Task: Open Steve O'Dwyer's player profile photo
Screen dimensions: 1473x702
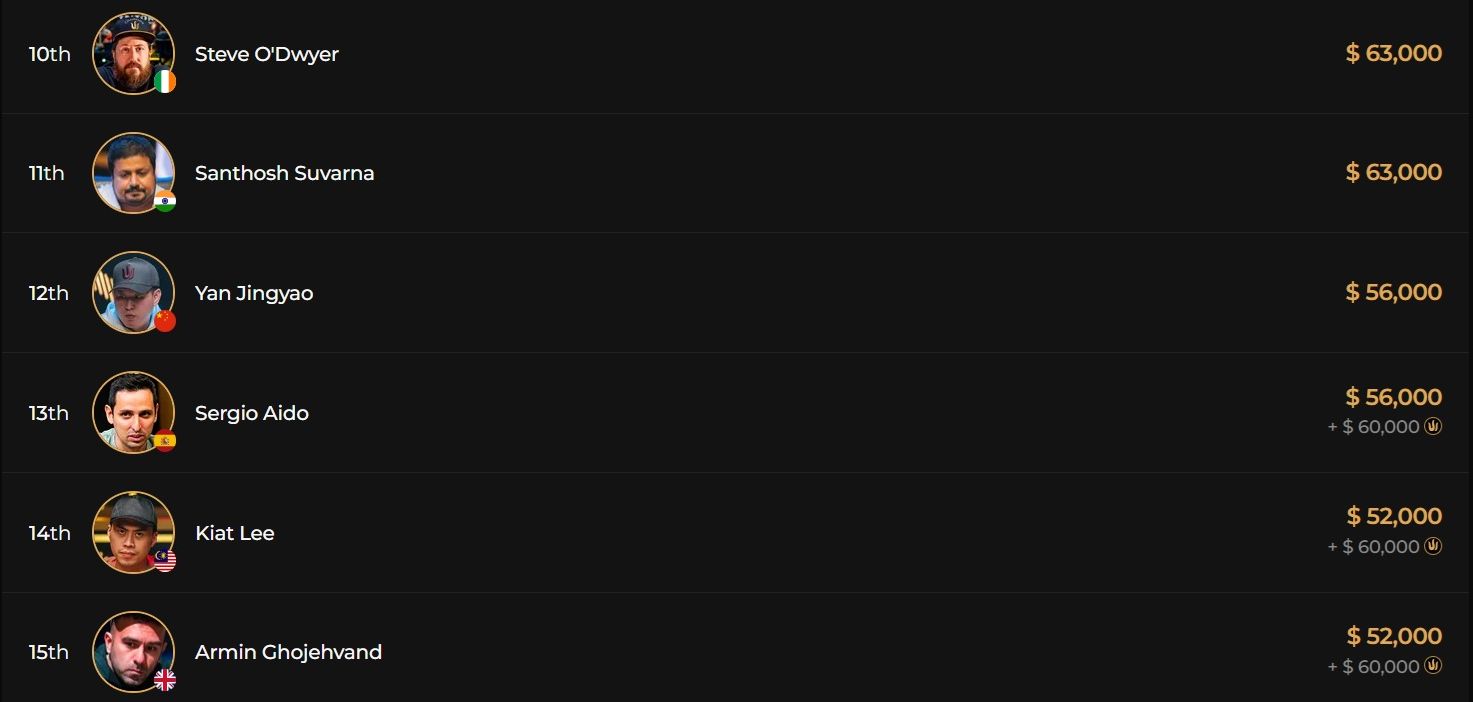Action: pyautogui.click(x=132, y=52)
